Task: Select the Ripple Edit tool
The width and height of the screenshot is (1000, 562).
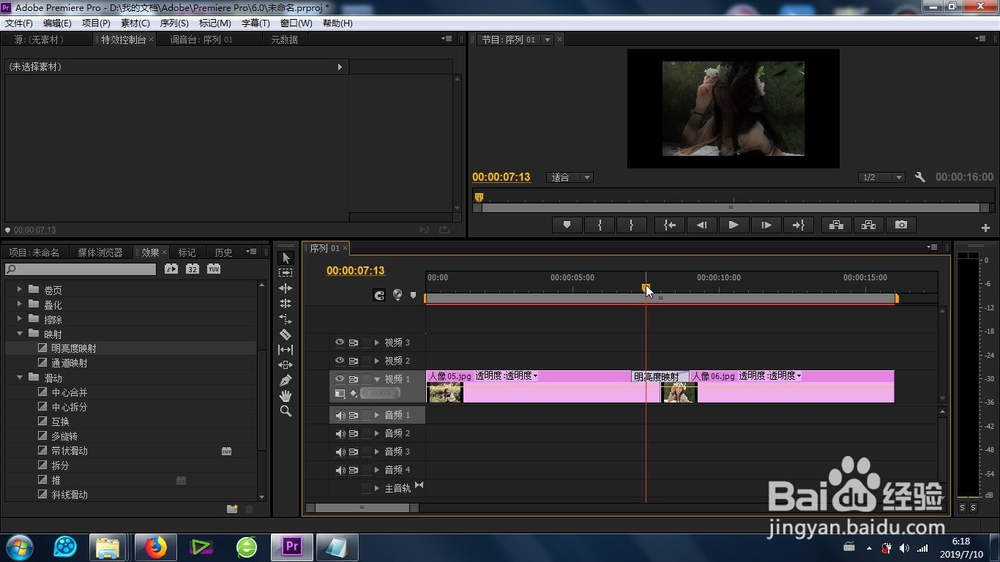Action: (286, 288)
